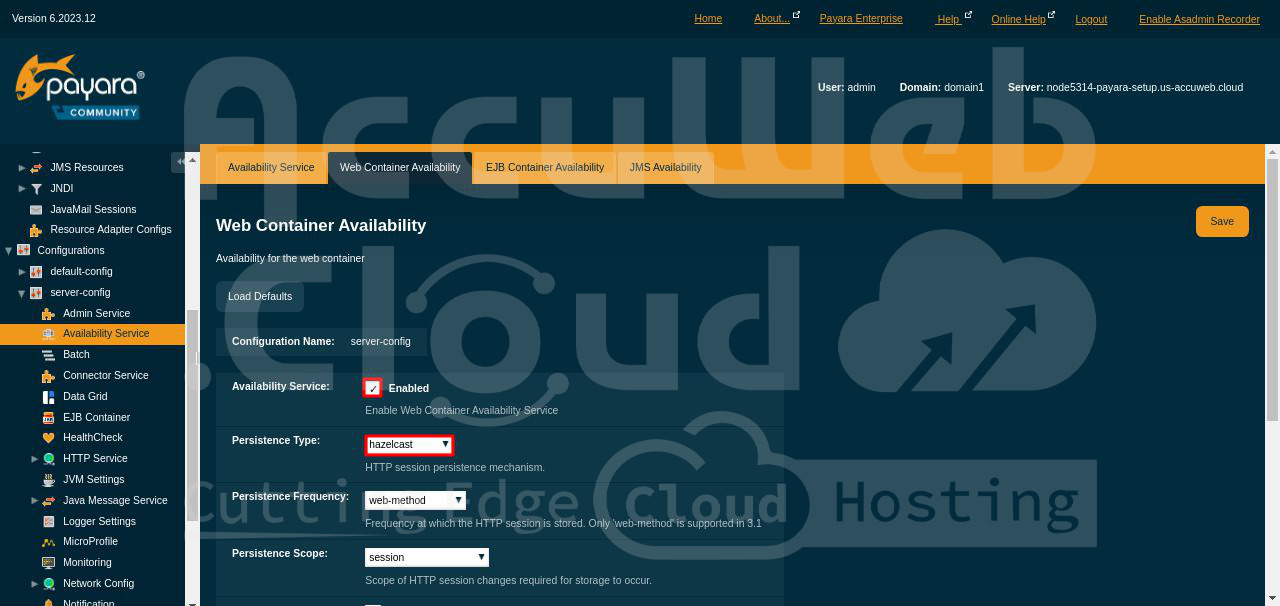Click the Load Defaults button
1280x606 pixels.
click(260, 296)
